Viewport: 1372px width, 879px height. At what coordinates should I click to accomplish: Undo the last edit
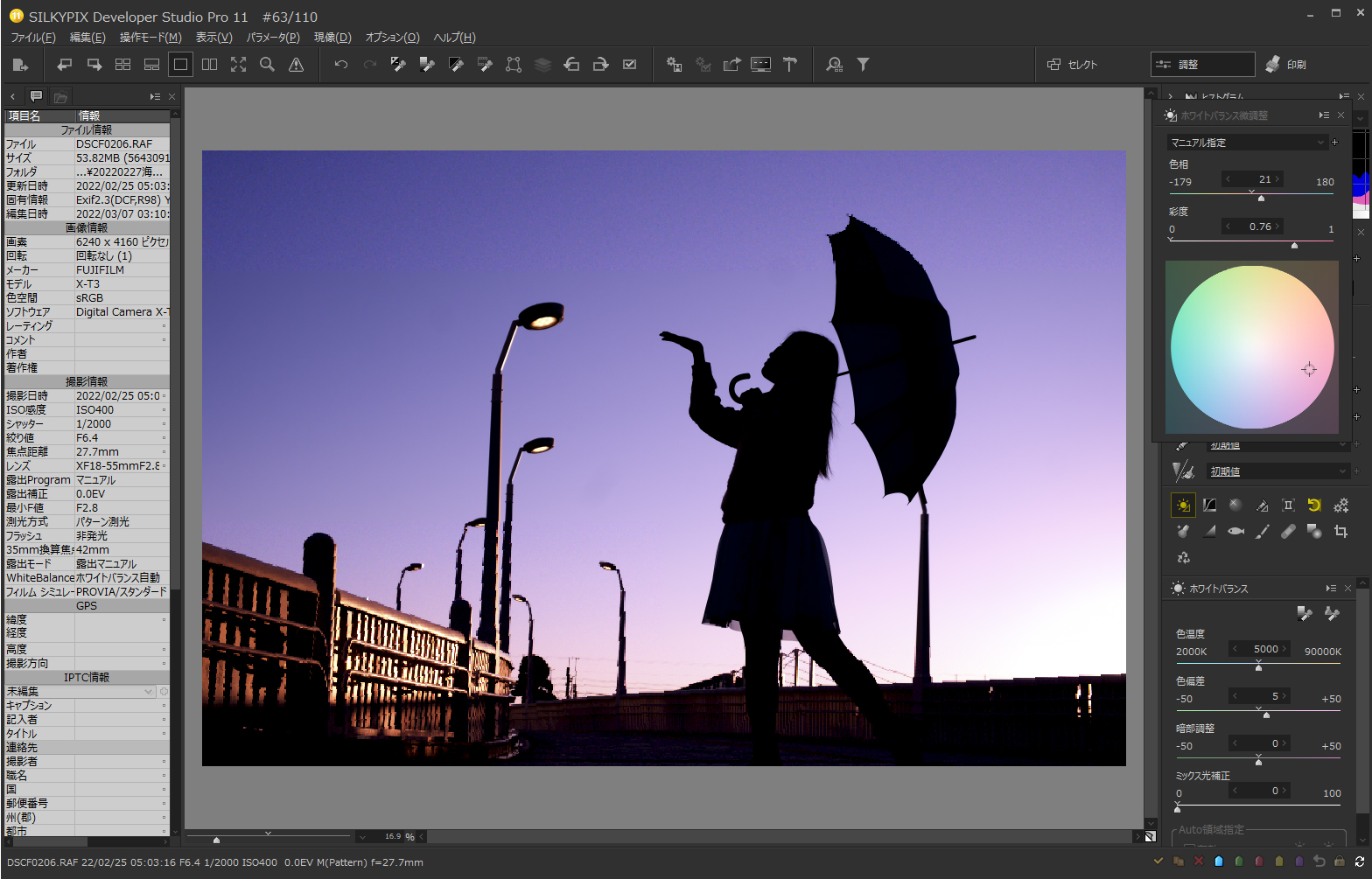tap(341, 65)
